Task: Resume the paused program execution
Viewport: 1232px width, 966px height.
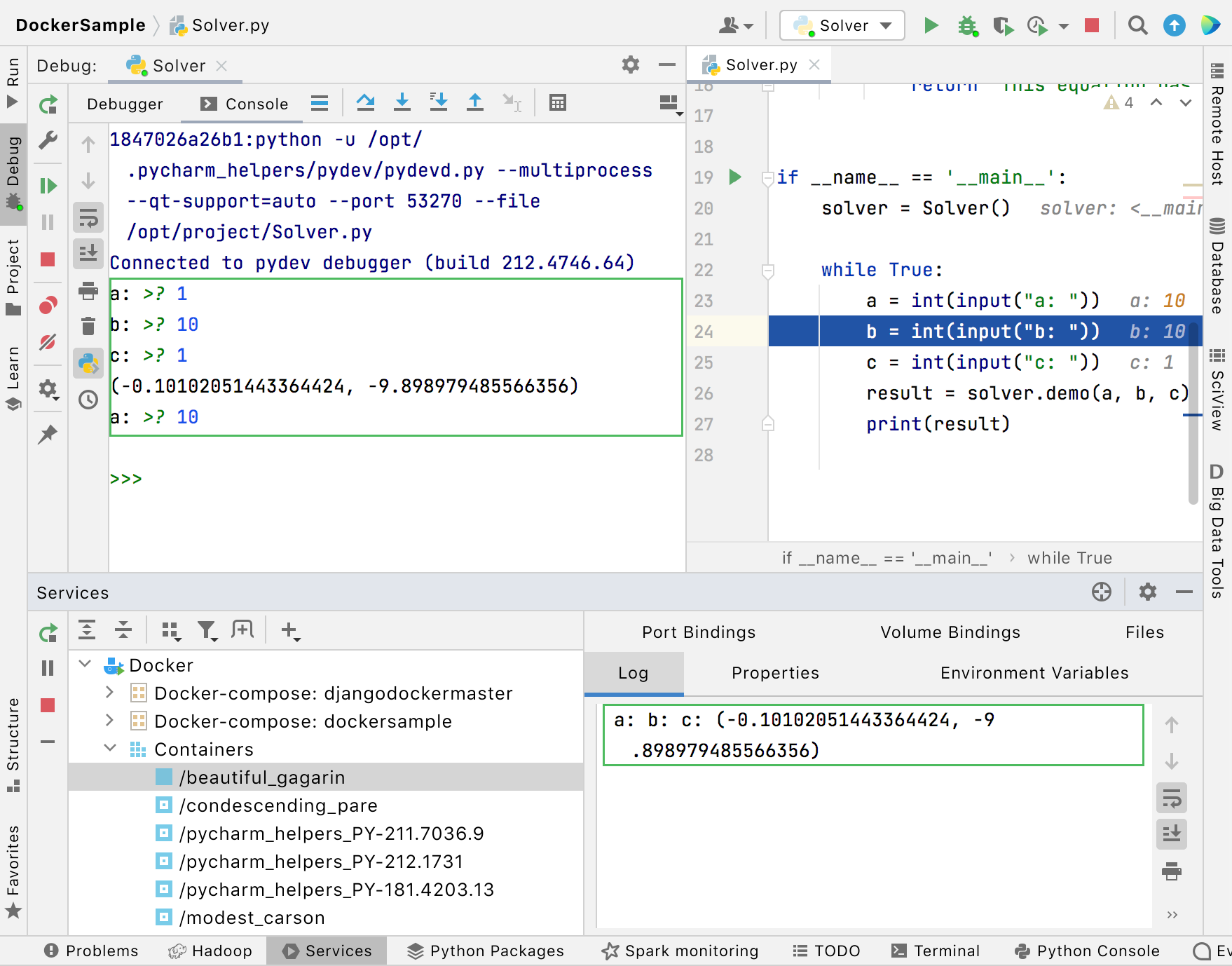Action: pos(48,185)
